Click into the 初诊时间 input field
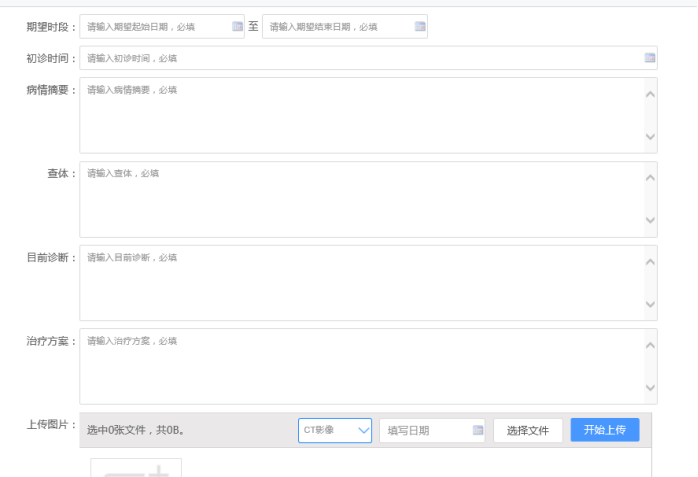The height and width of the screenshot is (477, 698). coord(360,58)
